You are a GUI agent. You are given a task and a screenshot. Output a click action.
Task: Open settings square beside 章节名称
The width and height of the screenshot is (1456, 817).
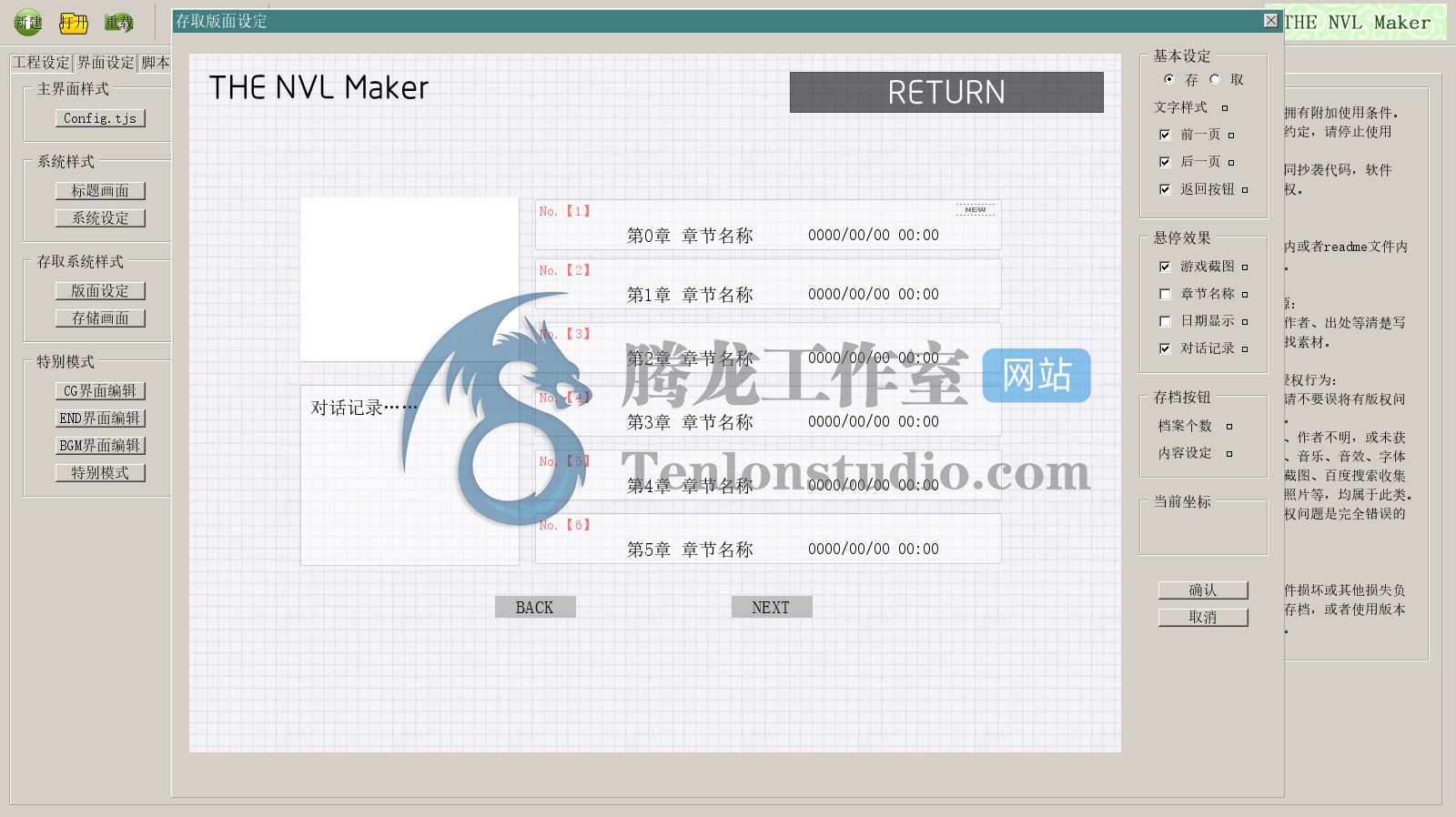pyautogui.click(x=1245, y=295)
